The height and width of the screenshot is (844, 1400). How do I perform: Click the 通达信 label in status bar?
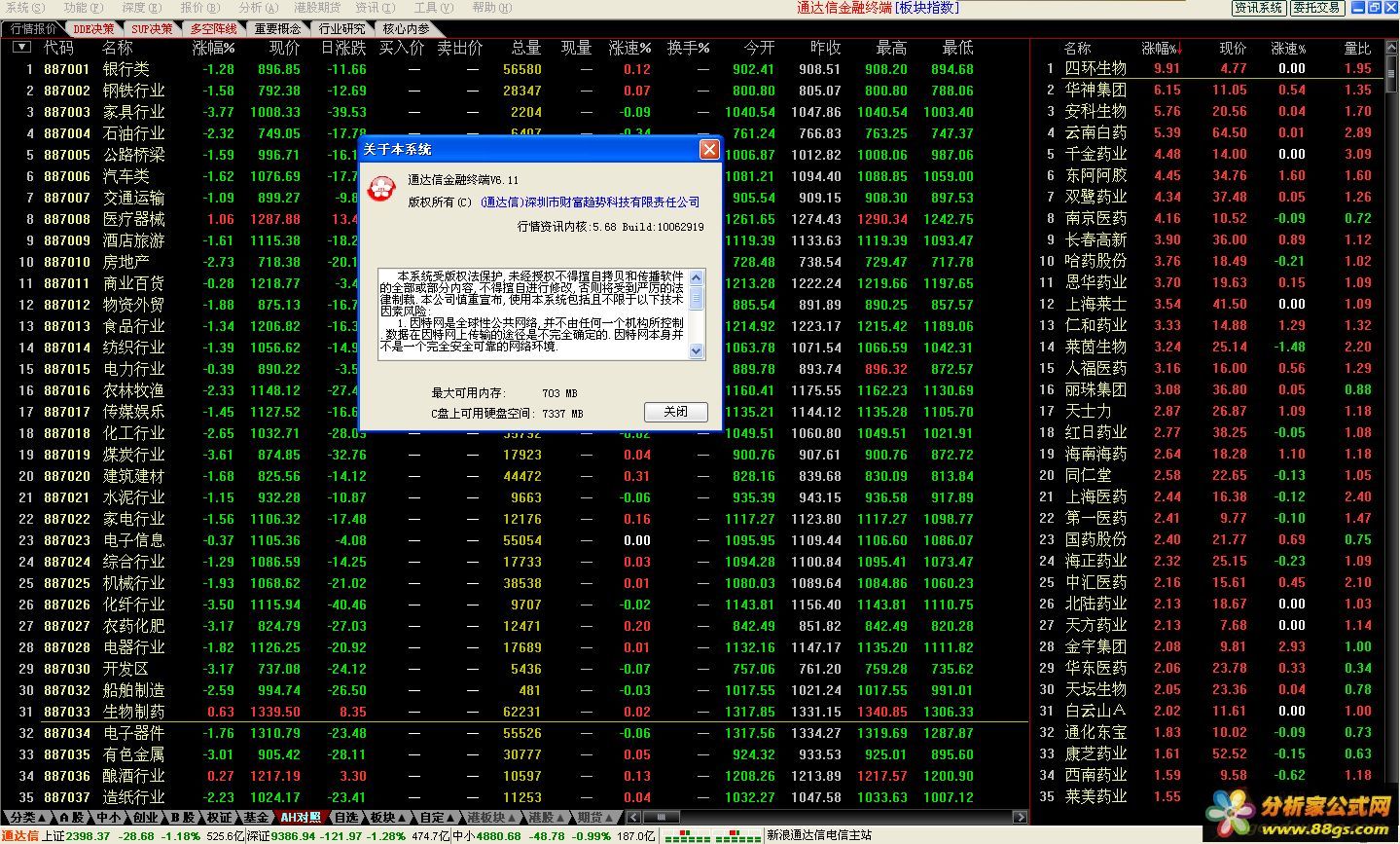(x=19, y=835)
